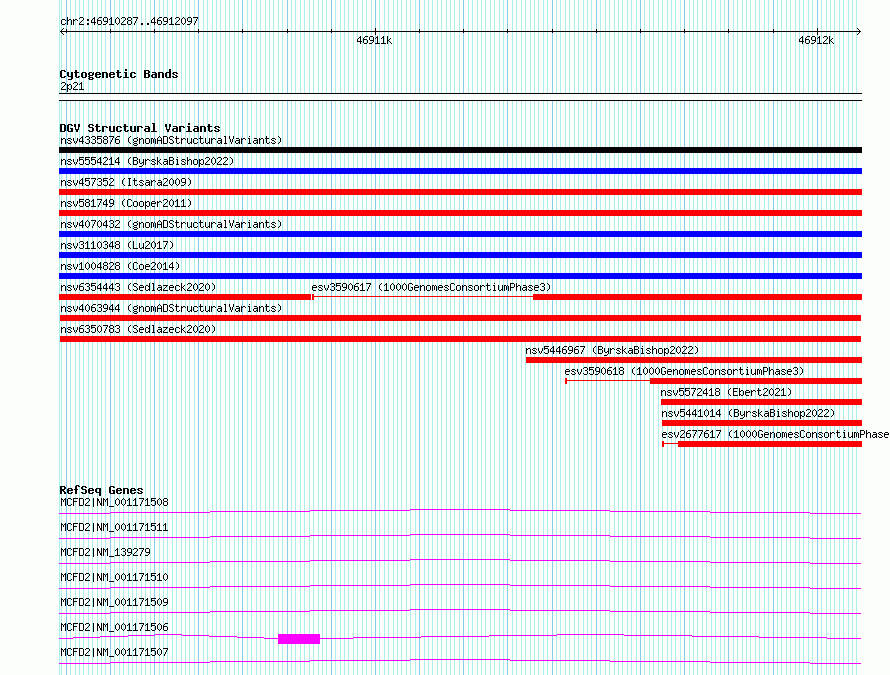Click nsv6354443 (Sedlazeck2020) label
The height and width of the screenshot is (675, 890).
138,287
